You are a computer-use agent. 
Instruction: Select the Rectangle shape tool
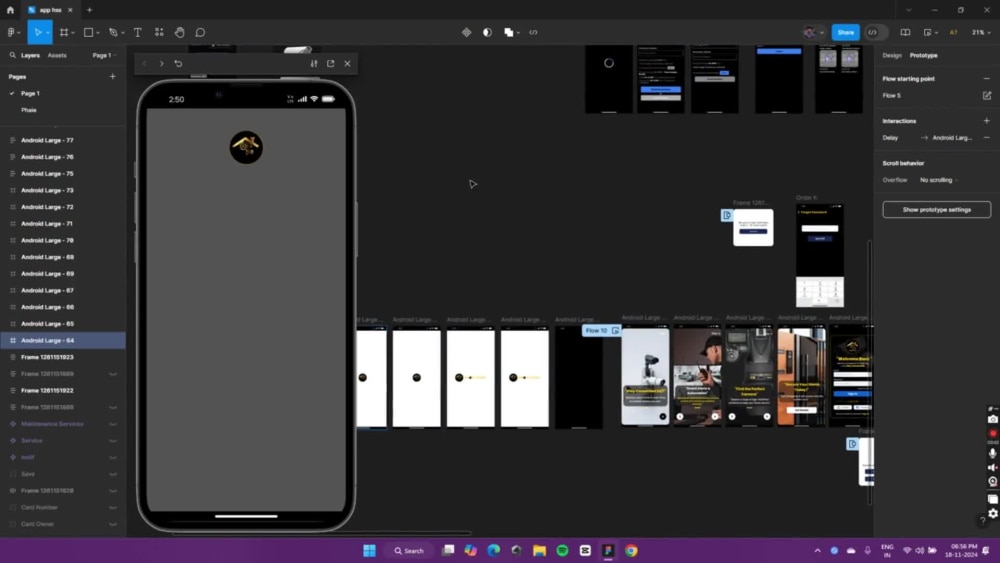[x=89, y=33]
